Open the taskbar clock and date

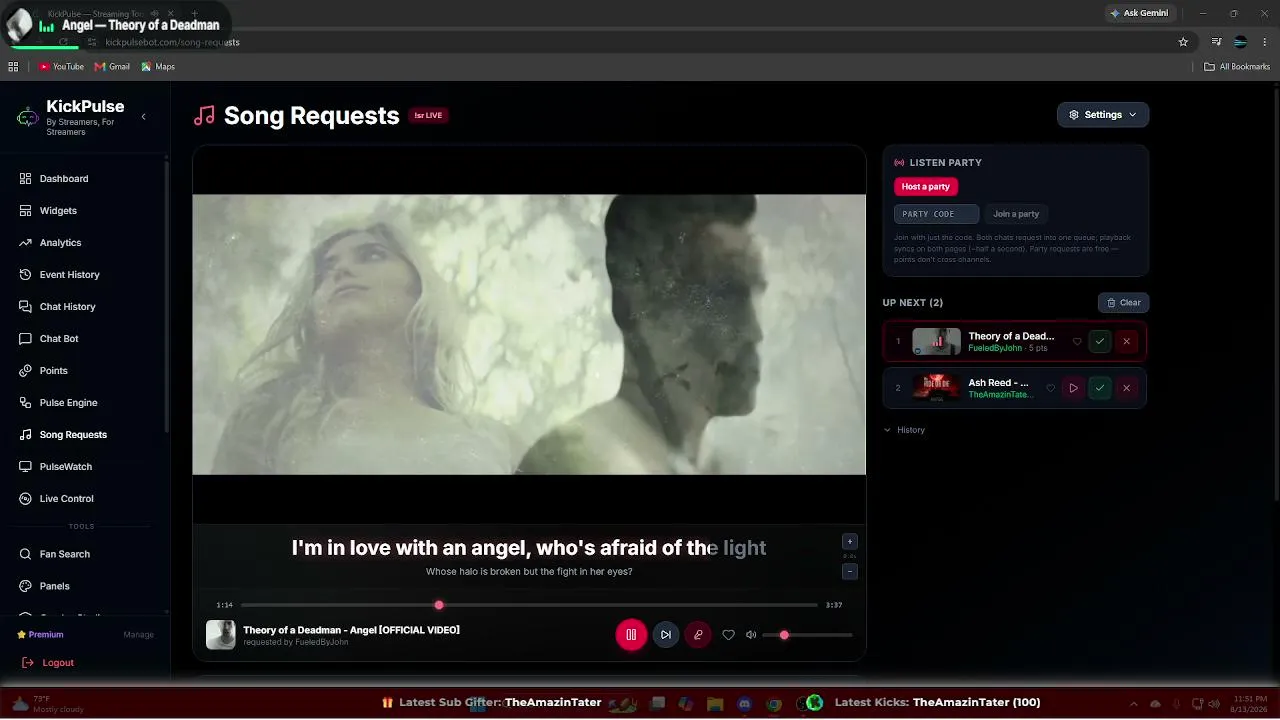(x=1250, y=704)
